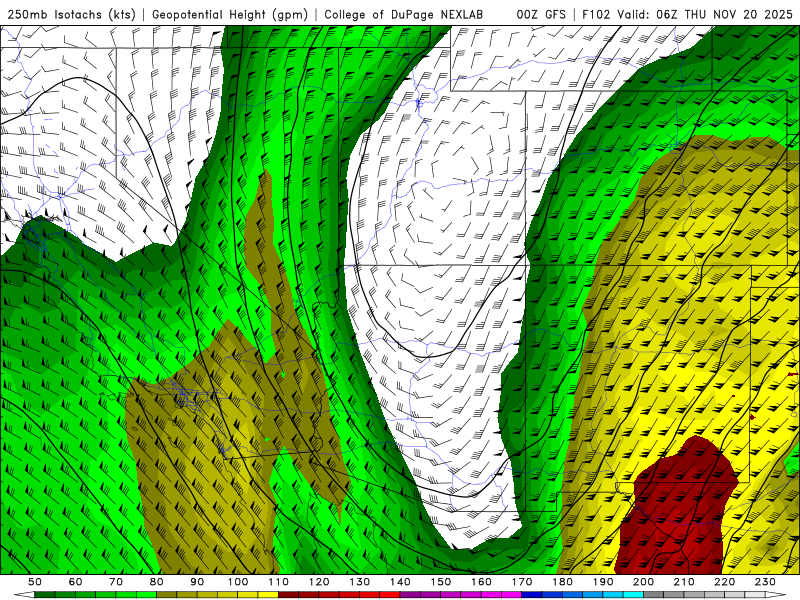Select the 200 value on the legend
This screenshot has width=800, height=600.
pos(643,582)
